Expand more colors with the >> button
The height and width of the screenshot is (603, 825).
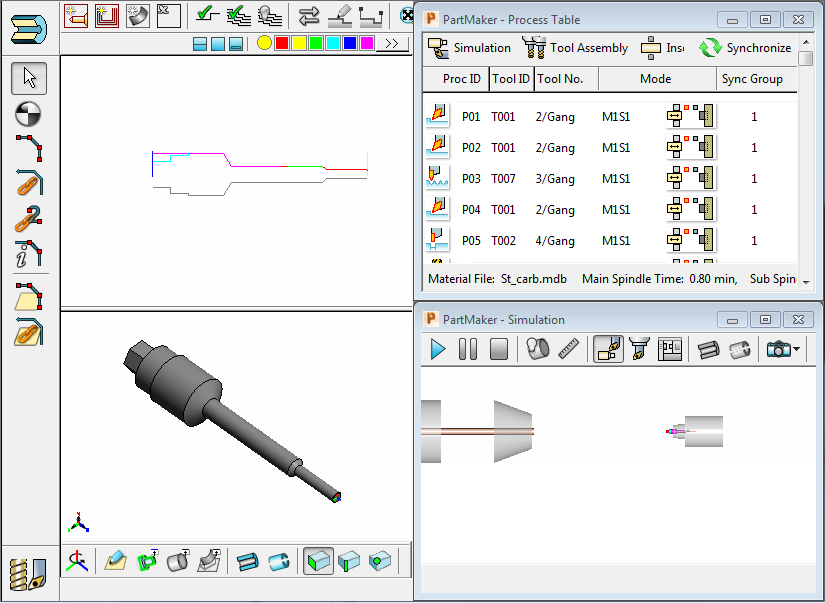[392, 44]
